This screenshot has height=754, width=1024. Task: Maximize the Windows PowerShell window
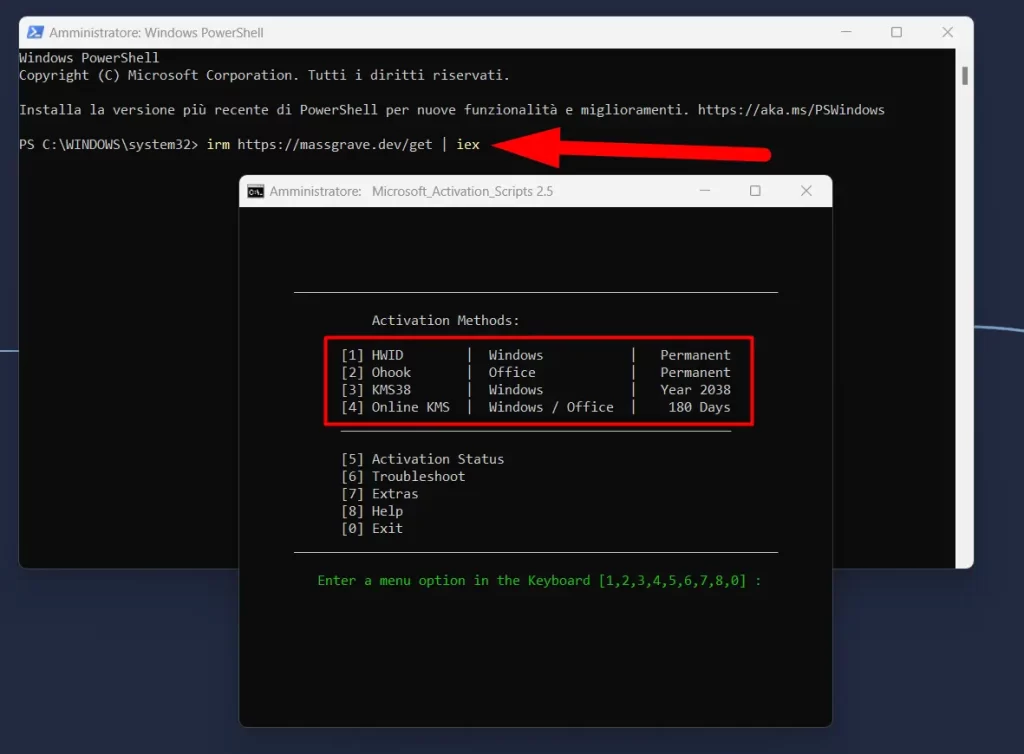coord(897,32)
